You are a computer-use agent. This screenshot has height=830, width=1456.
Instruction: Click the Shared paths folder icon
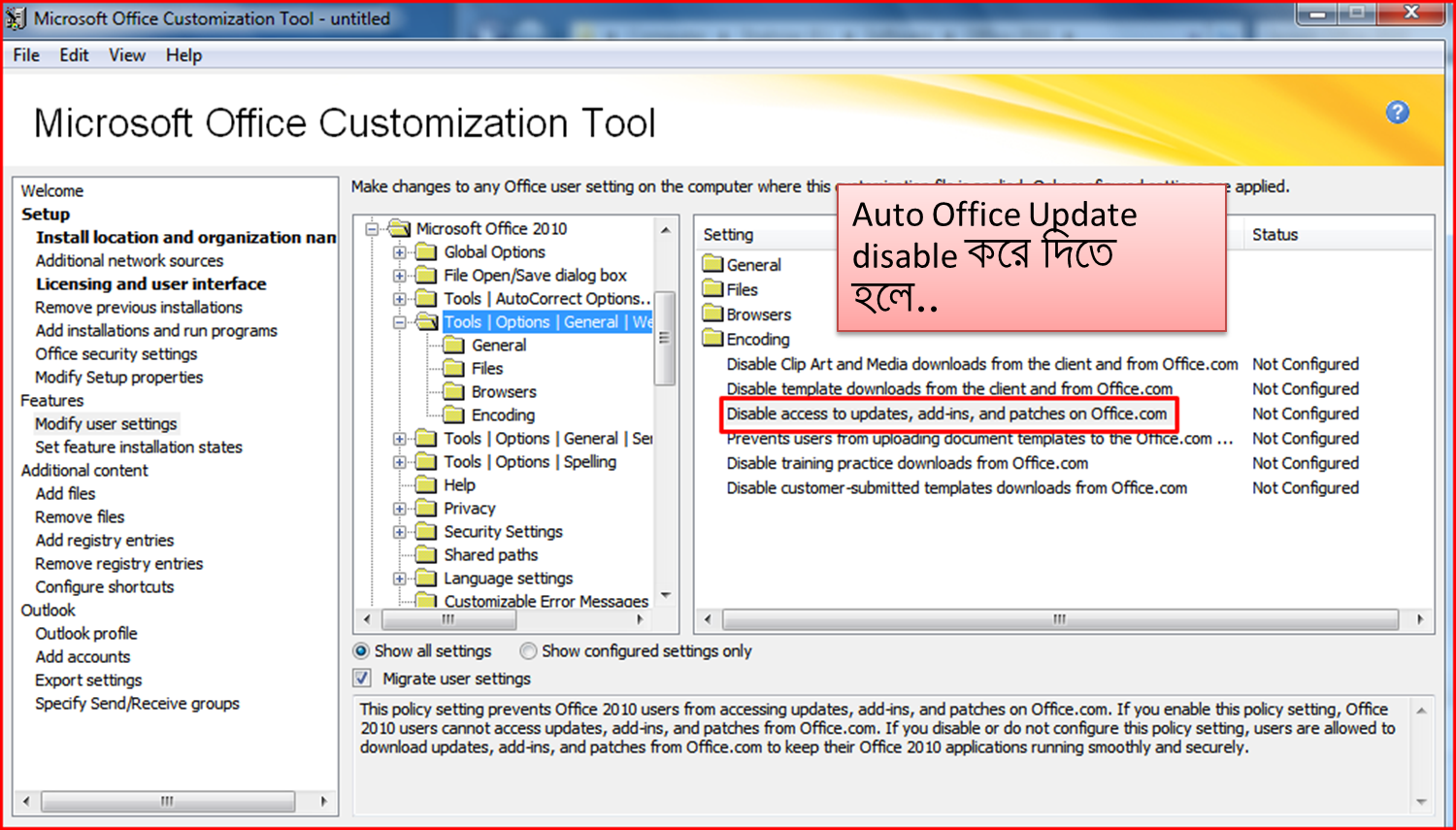(426, 555)
